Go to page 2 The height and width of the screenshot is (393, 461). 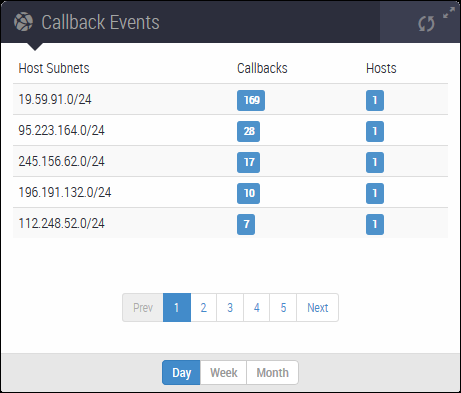point(203,307)
